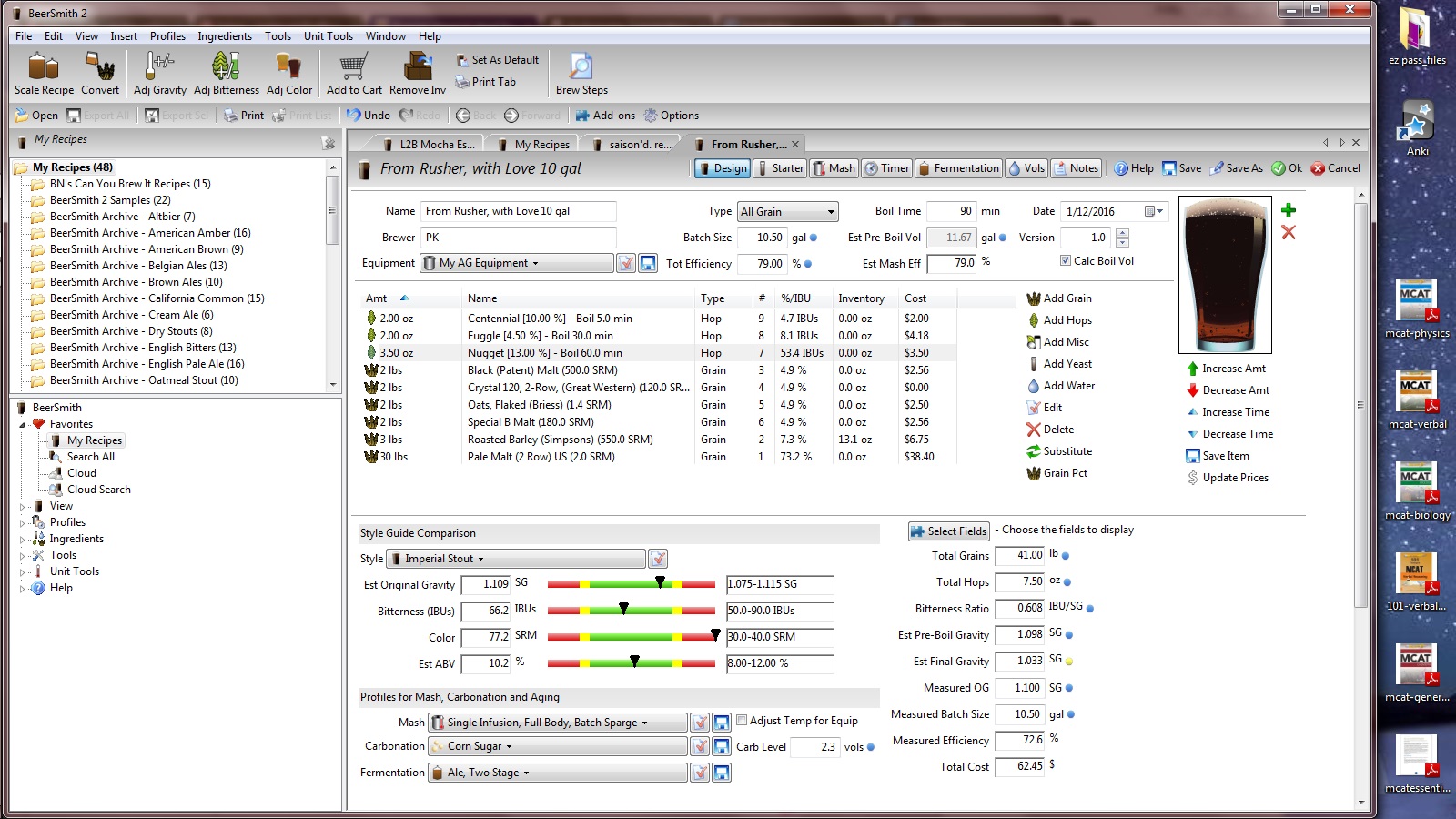Click the Bitterness IBUs range marker
Viewport: 1456px width, 819px height.
click(x=623, y=609)
